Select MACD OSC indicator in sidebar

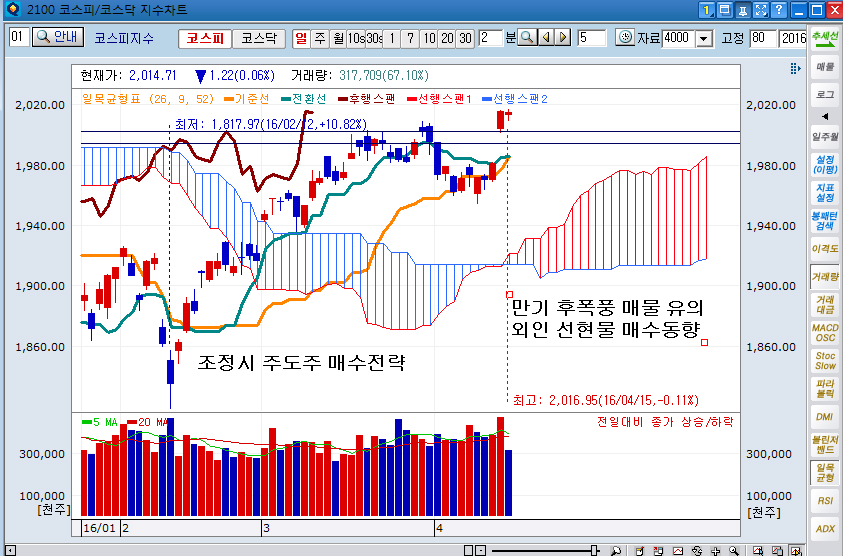click(824, 332)
